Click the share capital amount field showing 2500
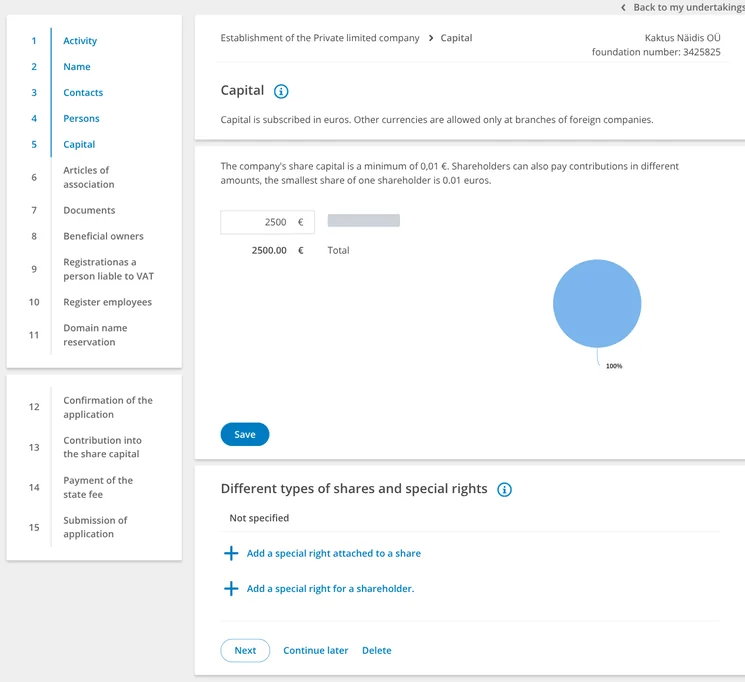Image resolution: width=745 pixels, height=682 pixels. (x=267, y=222)
